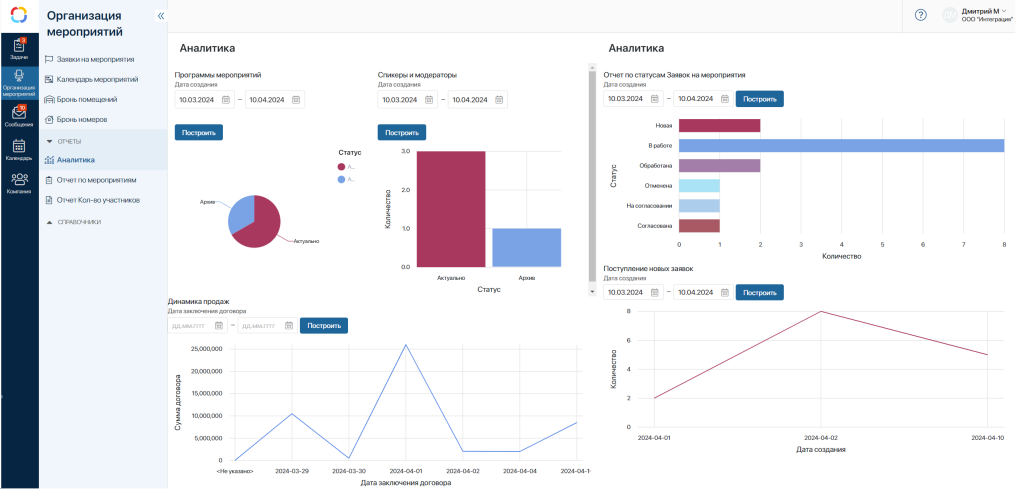
Task: Collapse the ОТЧЕТЫ section
Action: (x=50, y=141)
